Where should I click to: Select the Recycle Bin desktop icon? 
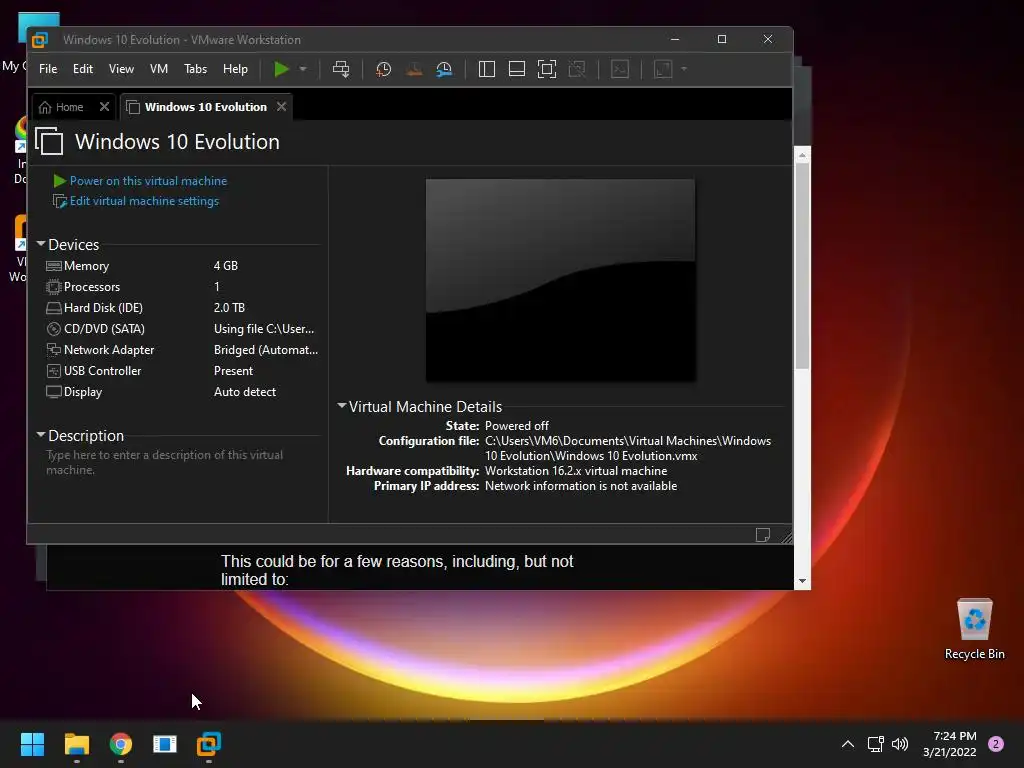[x=974, y=629]
